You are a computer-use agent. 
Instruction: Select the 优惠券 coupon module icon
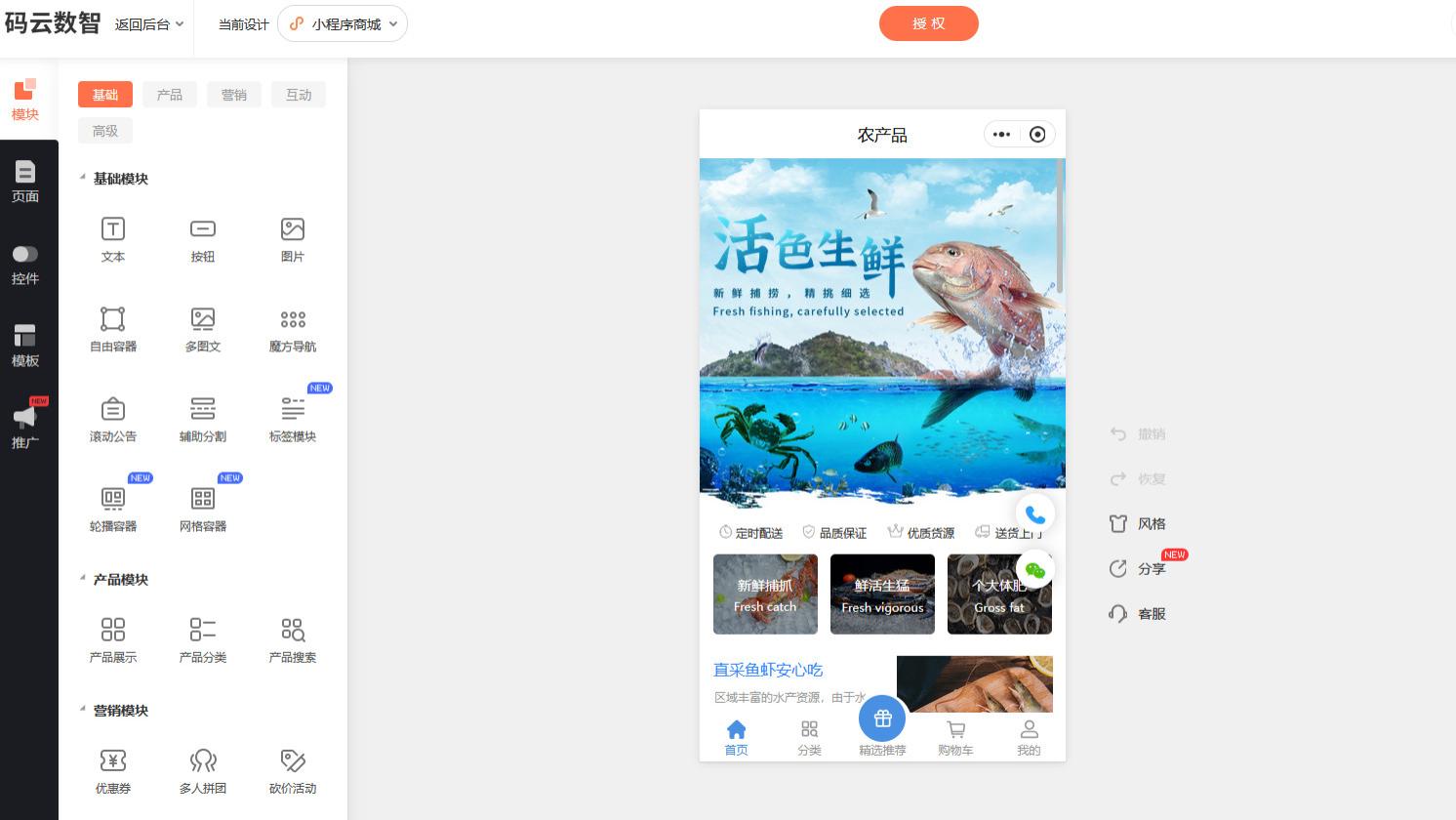[113, 770]
